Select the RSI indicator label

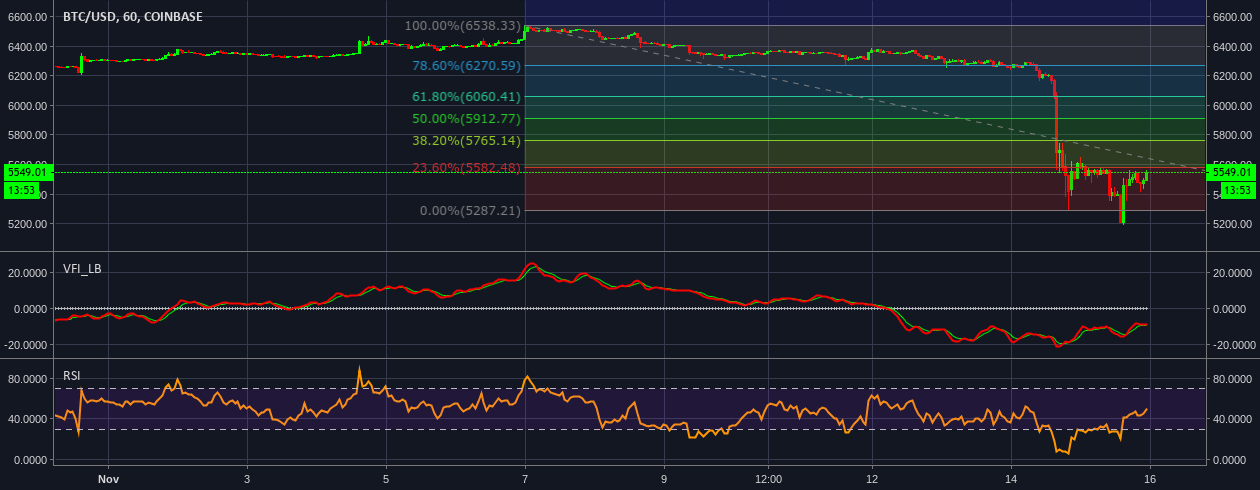(x=72, y=375)
